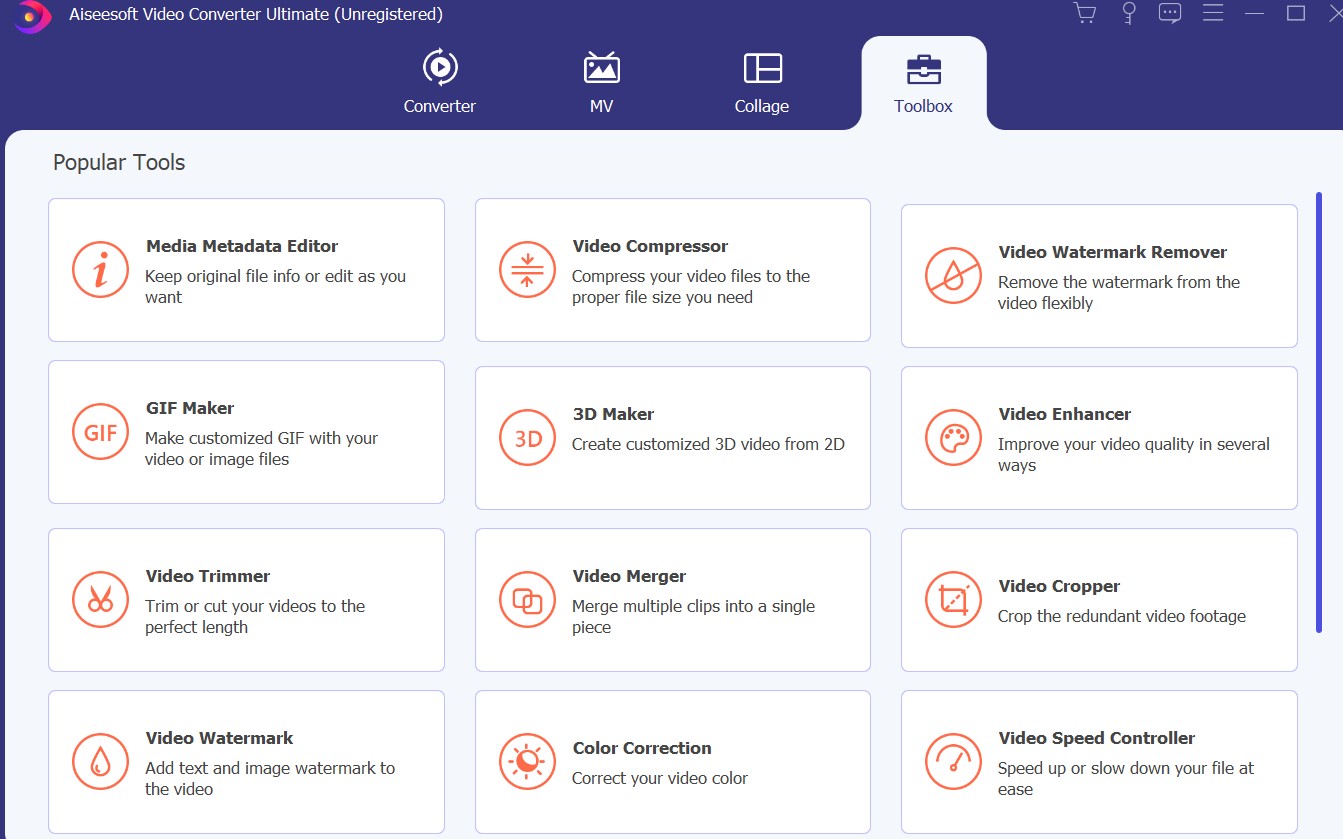Viewport: 1343px width, 839px height.
Task: Open Video Watermark Remover title
Action: (x=1112, y=252)
